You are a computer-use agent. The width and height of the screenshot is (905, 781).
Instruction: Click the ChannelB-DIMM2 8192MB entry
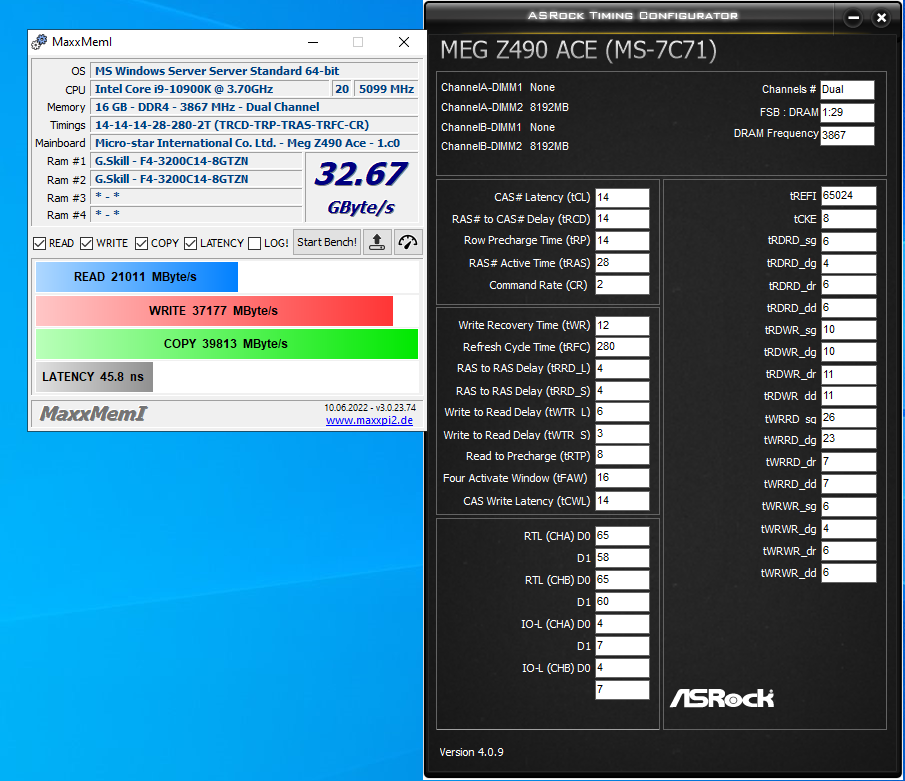pyautogui.click(x=505, y=147)
